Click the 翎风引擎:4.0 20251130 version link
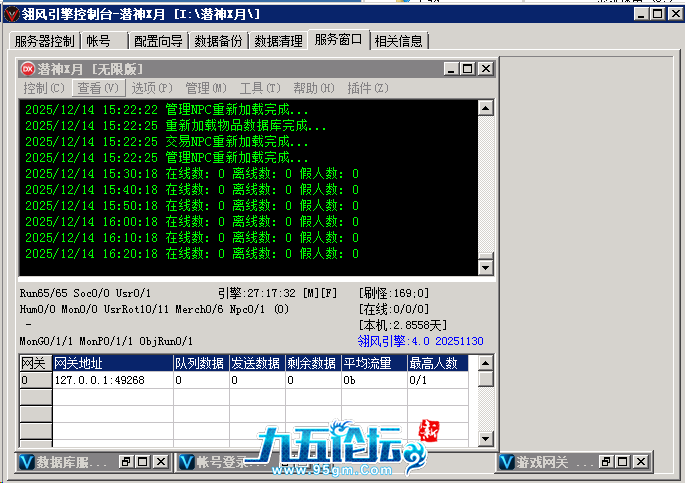The image size is (685, 483). (x=420, y=341)
